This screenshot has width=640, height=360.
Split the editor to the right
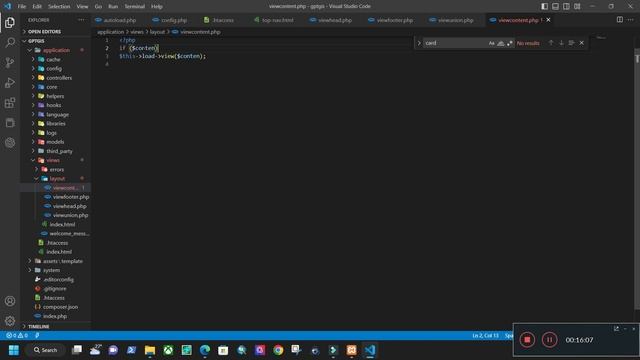620,20
